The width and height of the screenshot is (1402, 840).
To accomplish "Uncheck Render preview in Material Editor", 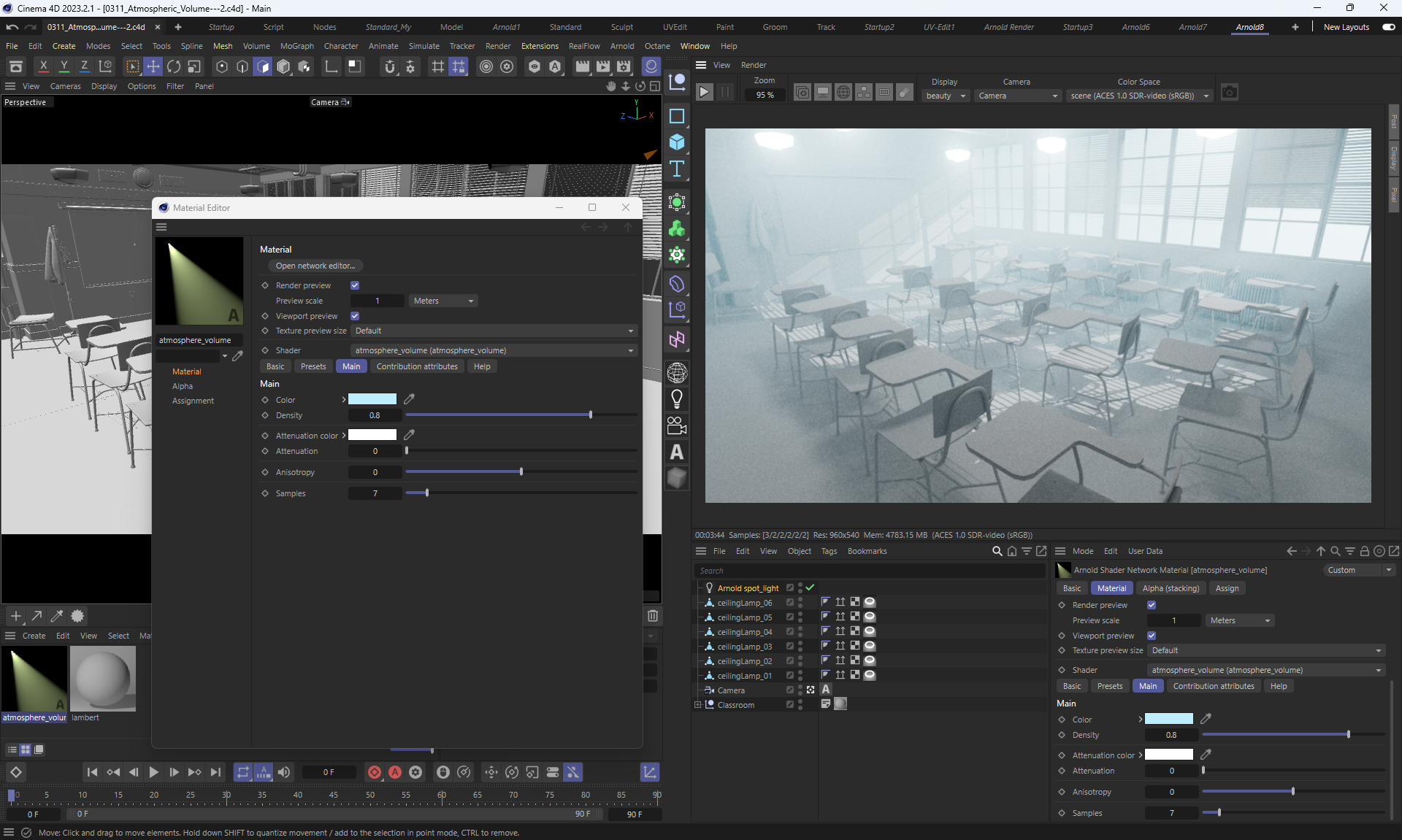I will [x=355, y=285].
